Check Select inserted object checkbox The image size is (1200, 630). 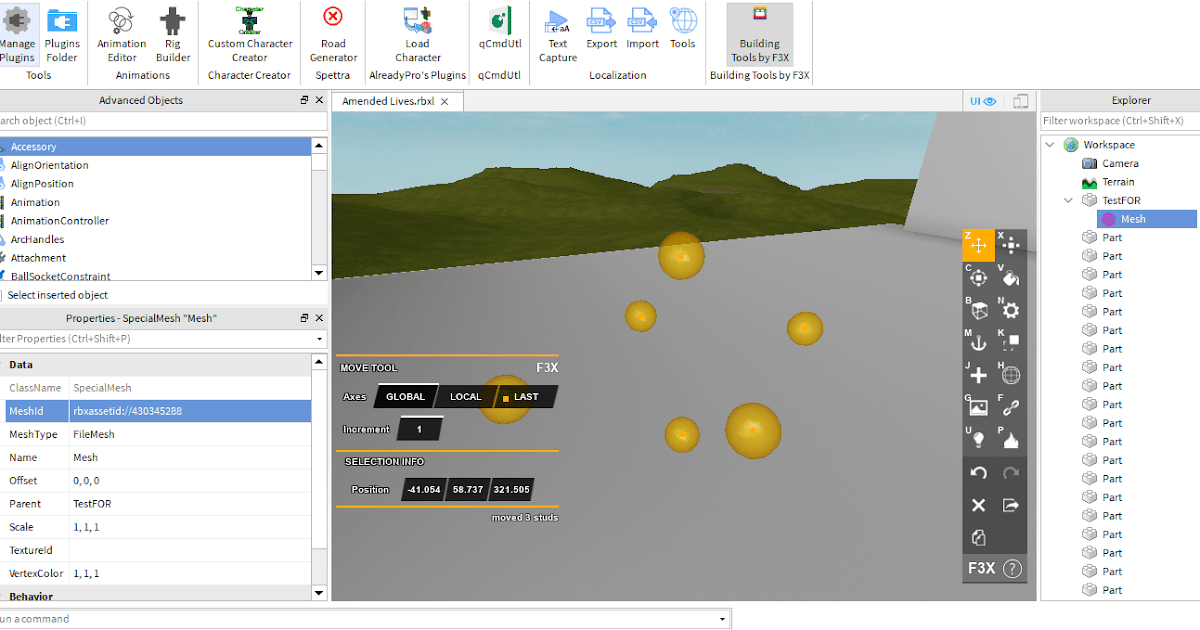click(x=1, y=295)
